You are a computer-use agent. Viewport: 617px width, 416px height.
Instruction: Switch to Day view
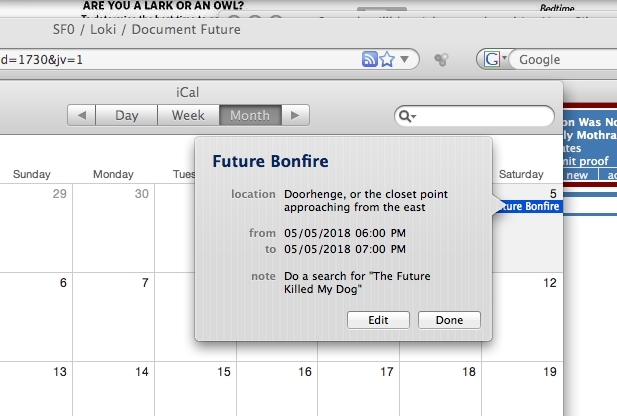[x=127, y=115]
